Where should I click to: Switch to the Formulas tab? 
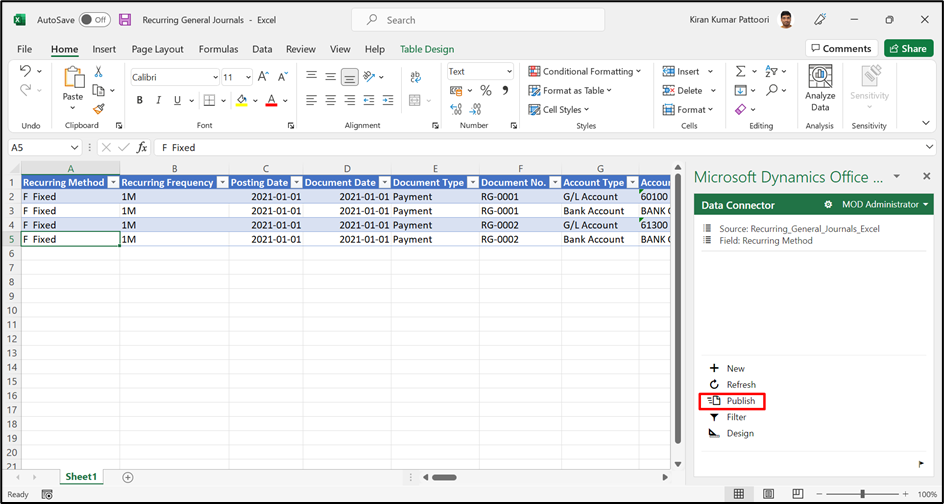coord(219,49)
